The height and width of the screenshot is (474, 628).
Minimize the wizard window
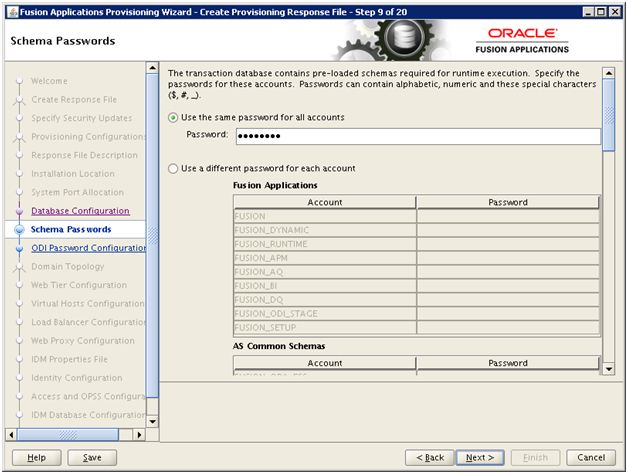point(588,12)
